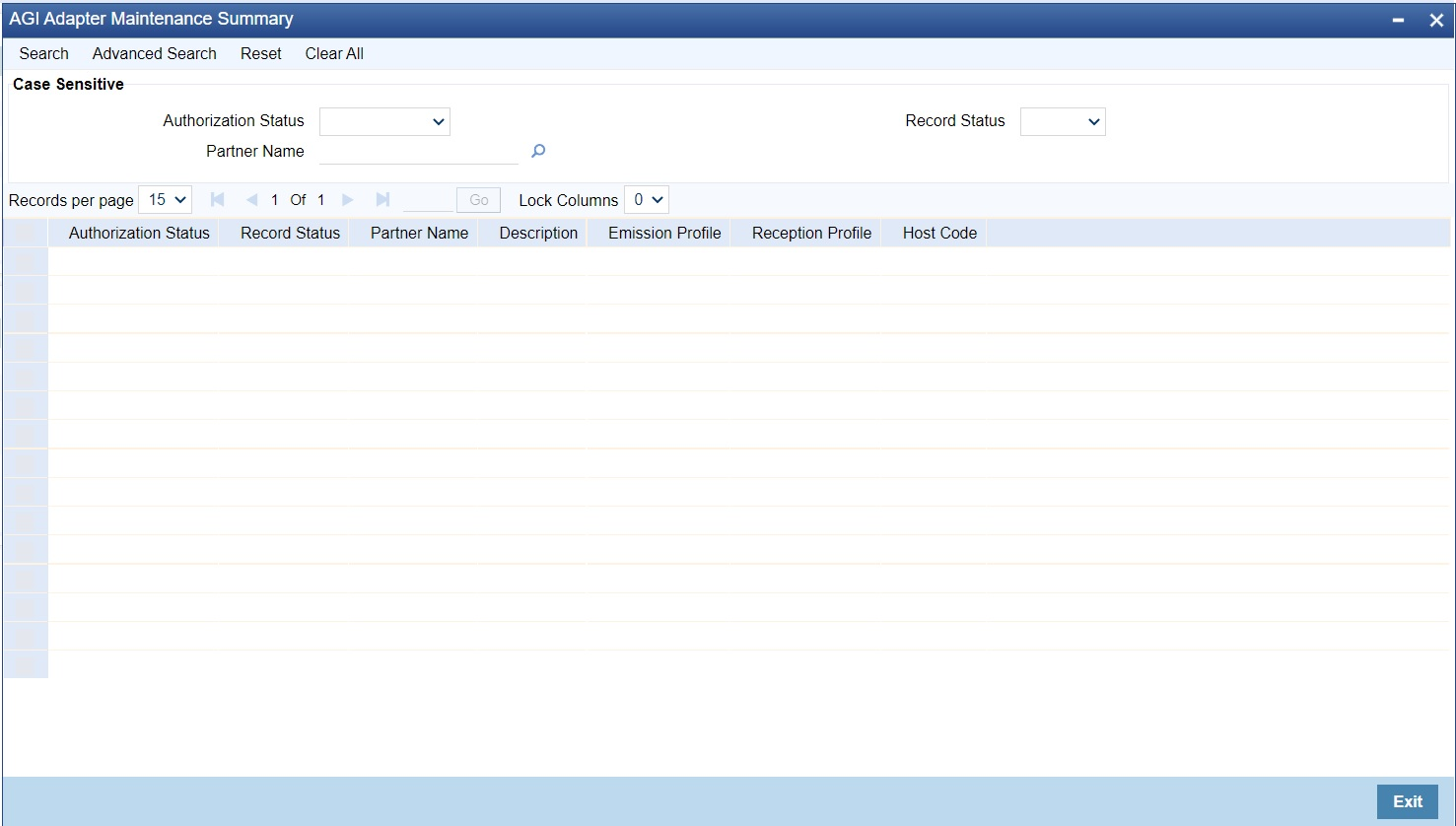Viewport: 1456px width, 826px height.
Task: Click the Search menu item
Action: click(43, 54)
